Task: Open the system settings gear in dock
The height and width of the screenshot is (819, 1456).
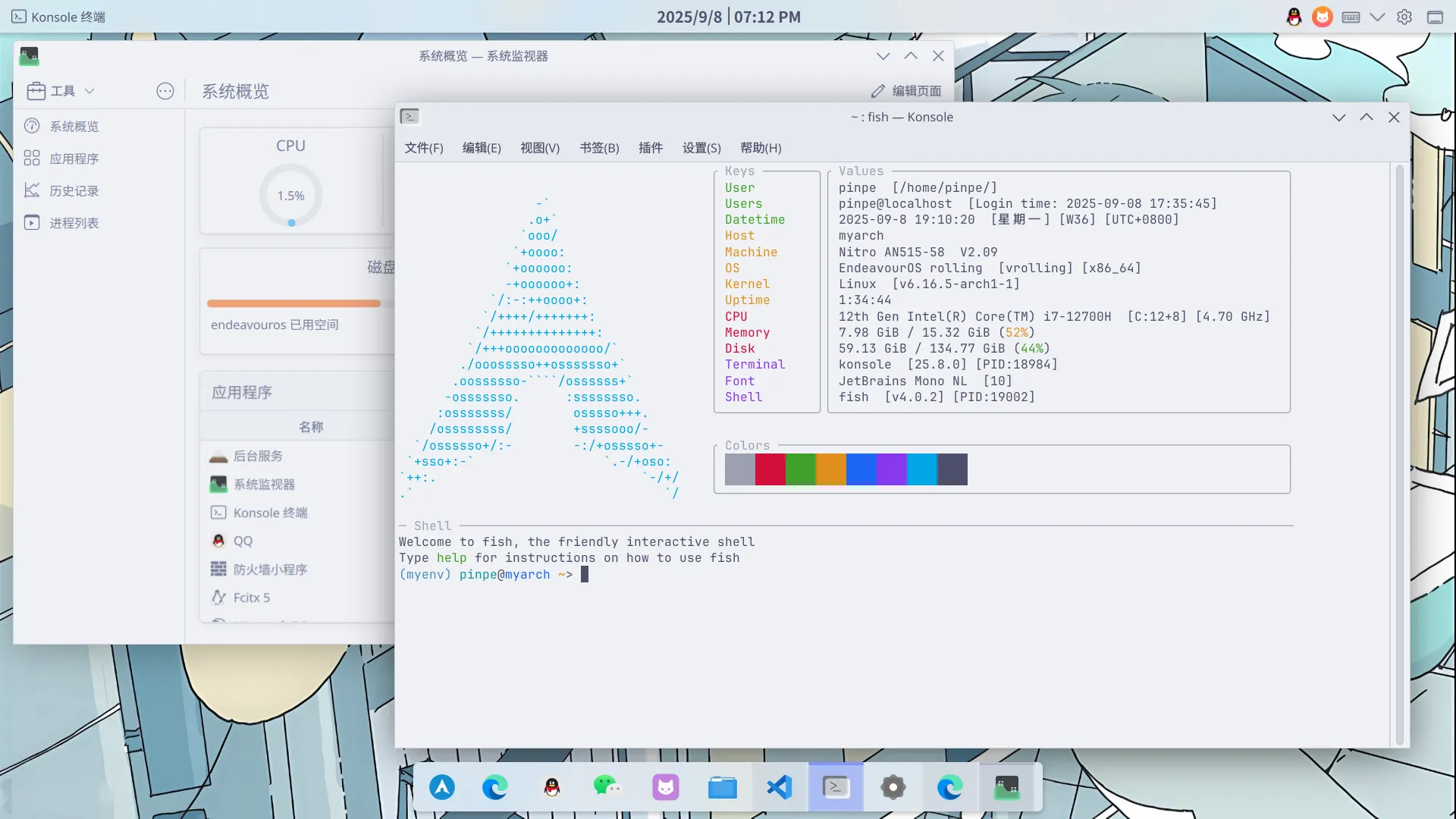Action: [893, 787]
